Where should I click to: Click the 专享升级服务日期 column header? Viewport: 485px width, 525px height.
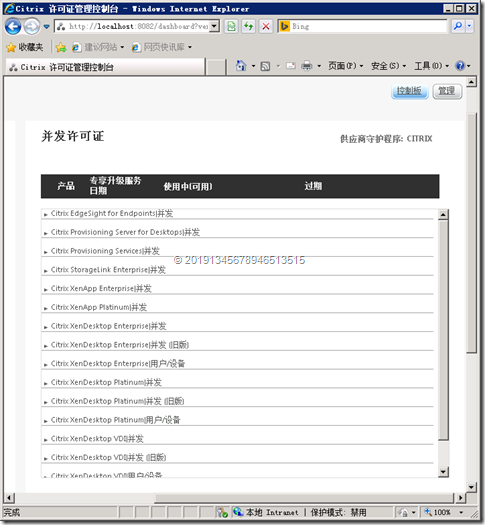coord(115,186)
